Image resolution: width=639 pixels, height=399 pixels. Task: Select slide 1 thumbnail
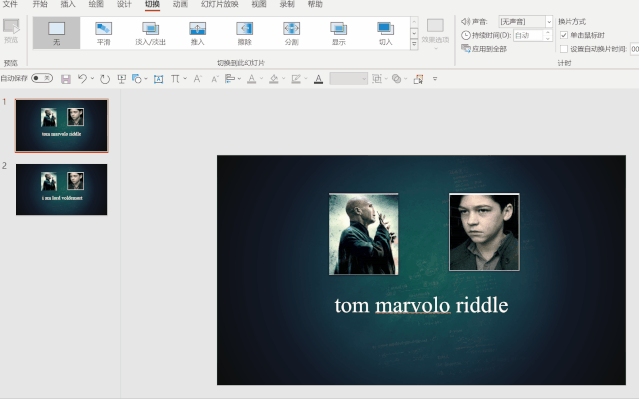click(x=62, y=126)
